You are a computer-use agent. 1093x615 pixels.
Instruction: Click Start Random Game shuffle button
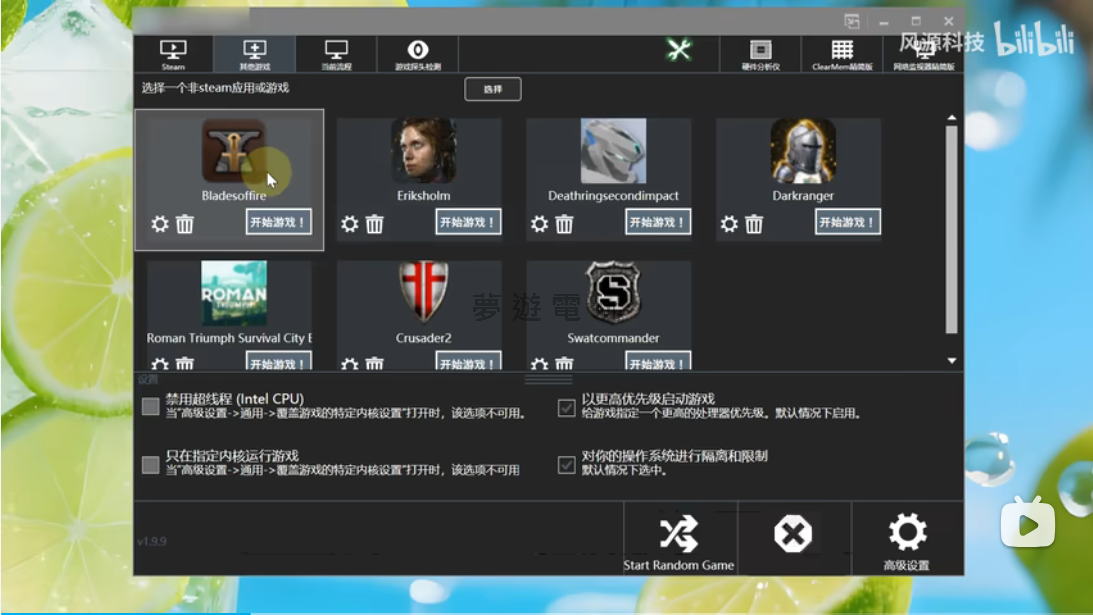[679, 539]
